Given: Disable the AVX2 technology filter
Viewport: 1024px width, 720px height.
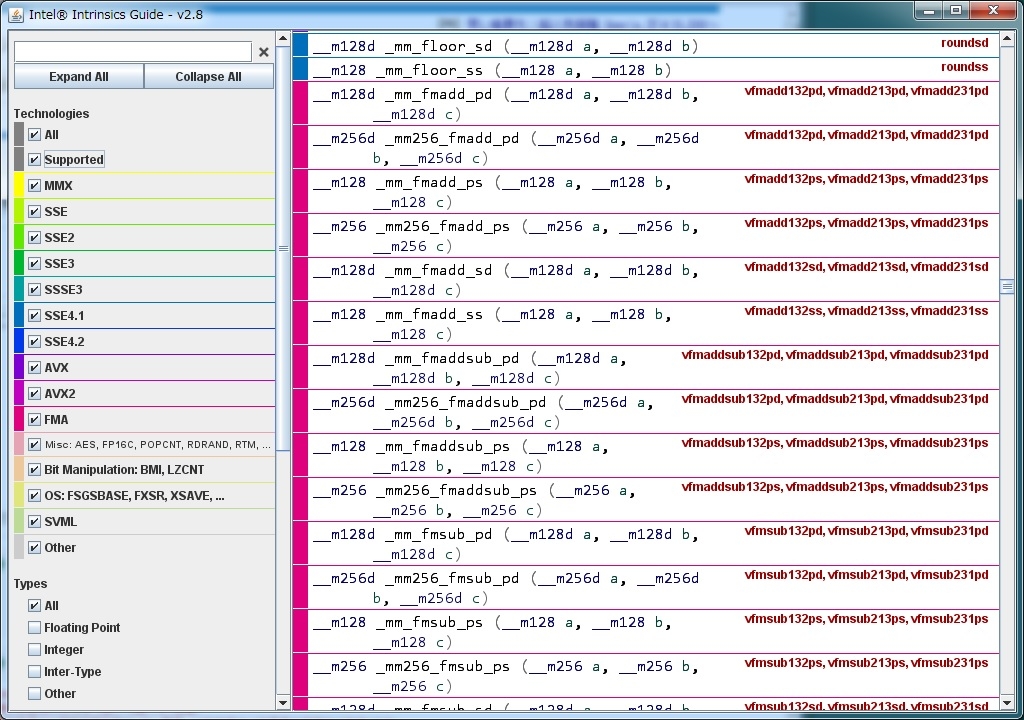Looking at the screenshot, I should pos(35,394).
